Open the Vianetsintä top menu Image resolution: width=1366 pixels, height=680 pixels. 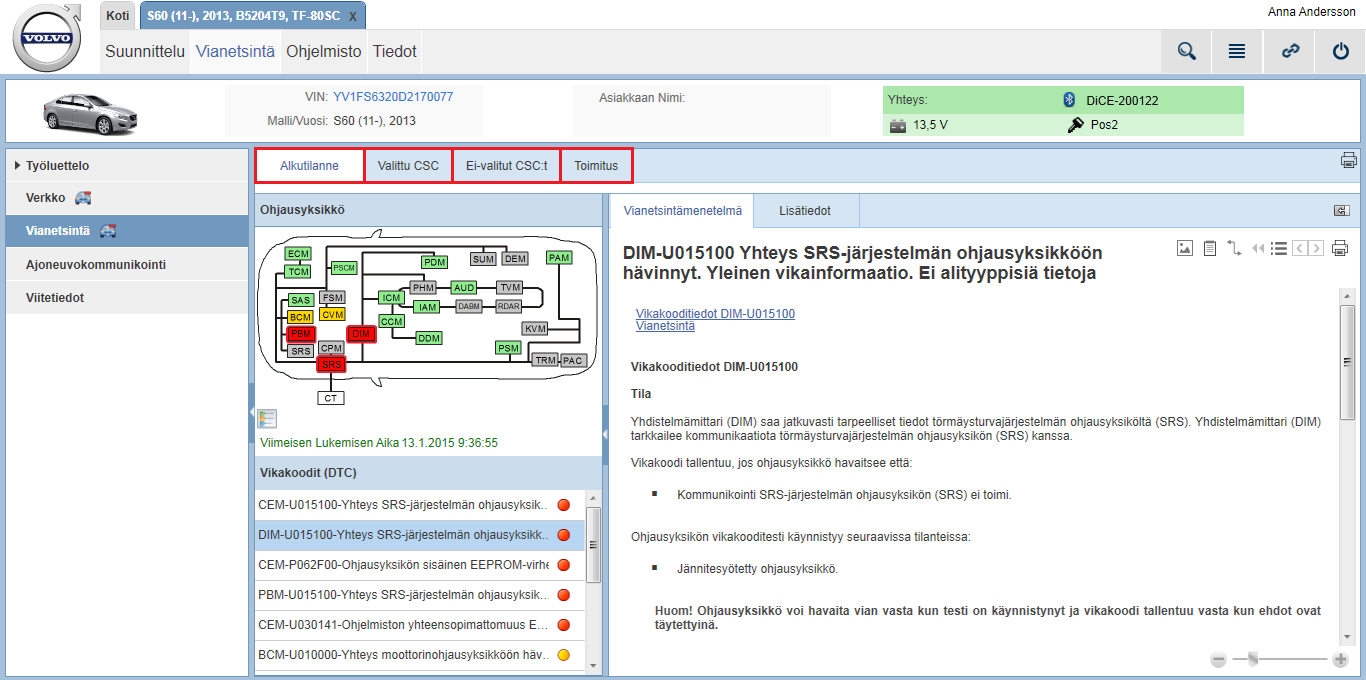coord(235,51)
